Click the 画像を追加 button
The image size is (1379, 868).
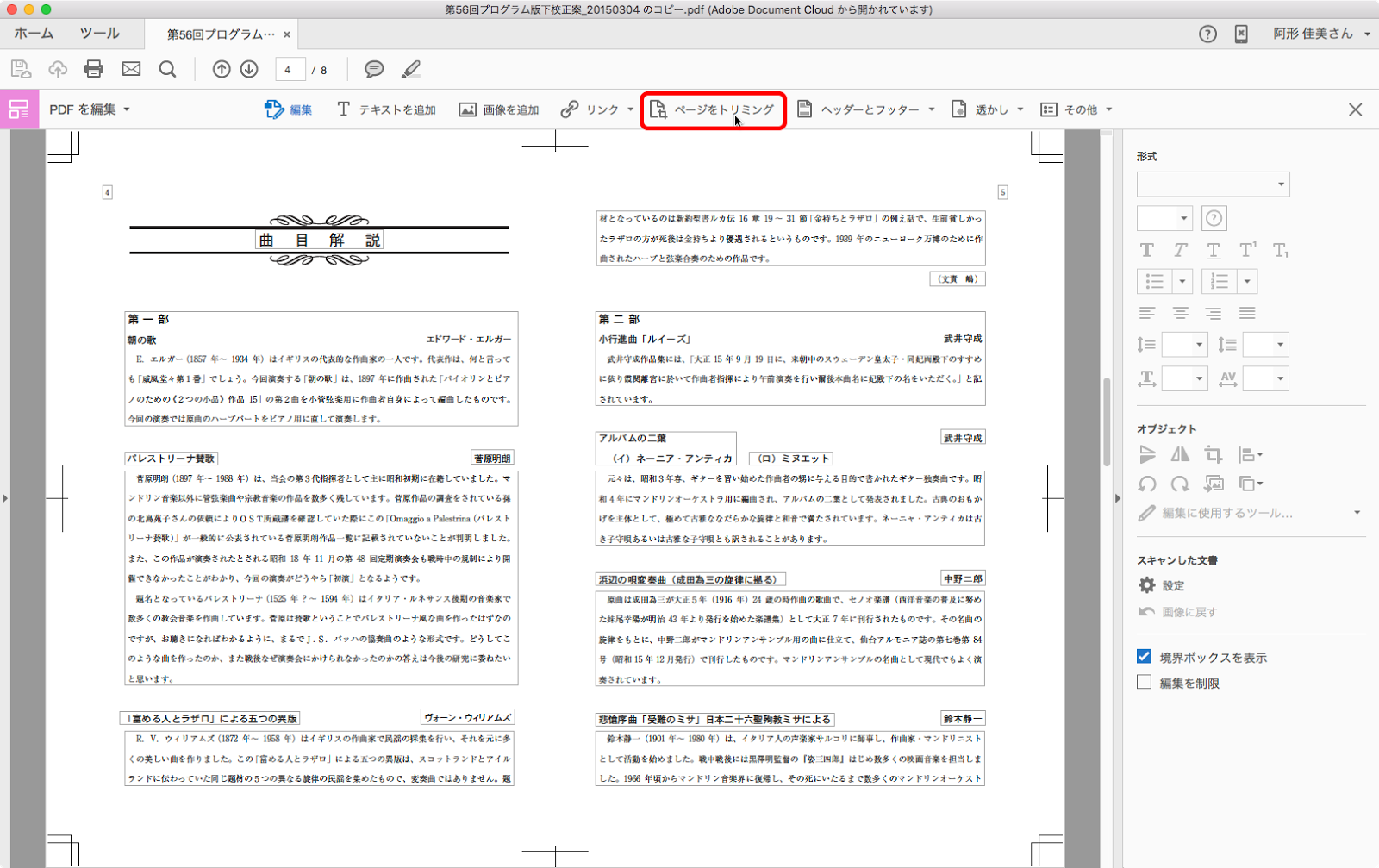click(499, 109)
